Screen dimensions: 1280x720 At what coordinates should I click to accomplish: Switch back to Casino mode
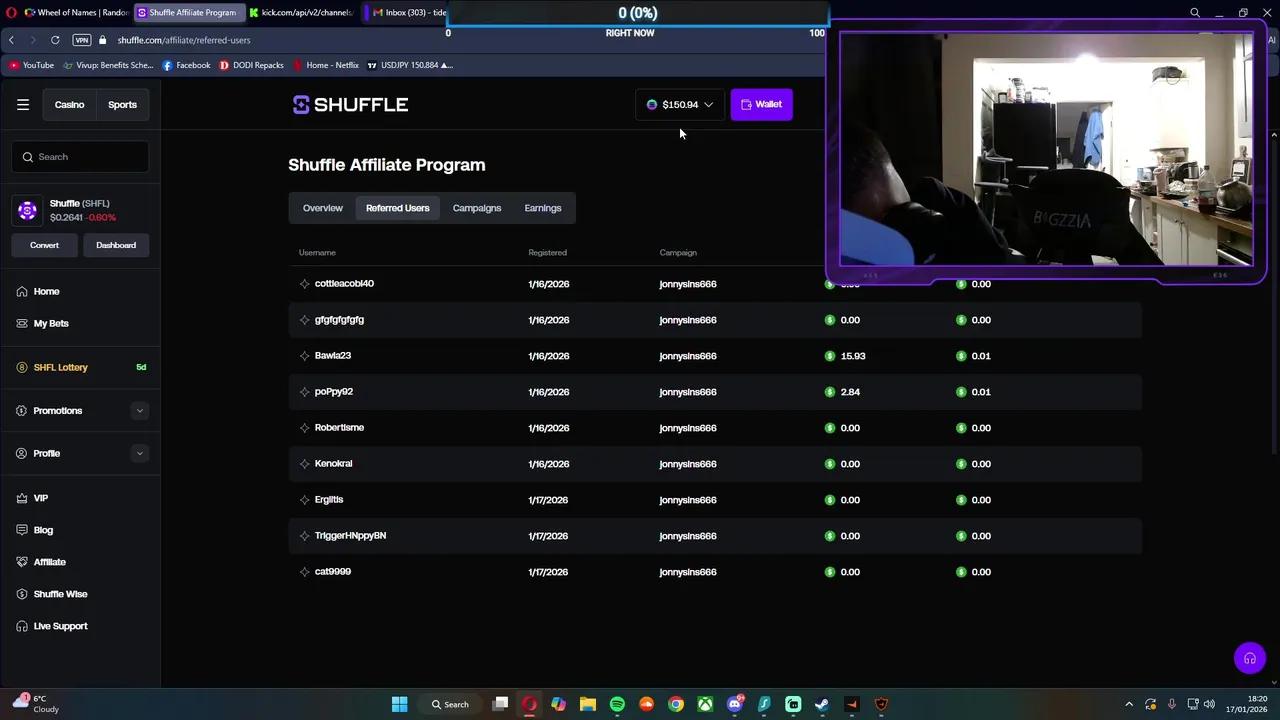[x=69, y=104]
